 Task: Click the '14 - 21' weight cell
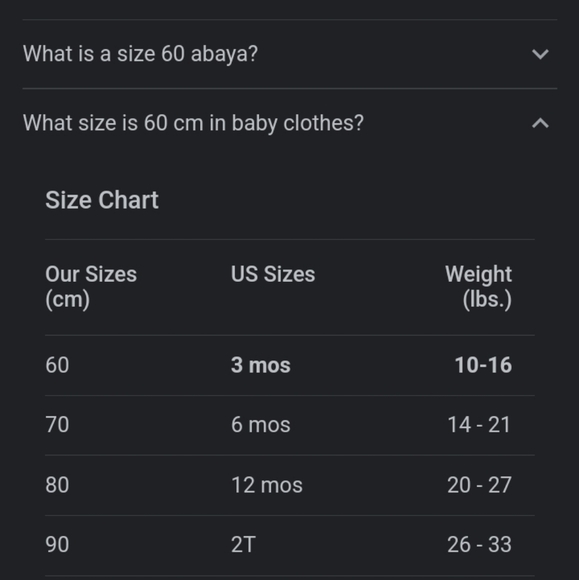[479, 425]
